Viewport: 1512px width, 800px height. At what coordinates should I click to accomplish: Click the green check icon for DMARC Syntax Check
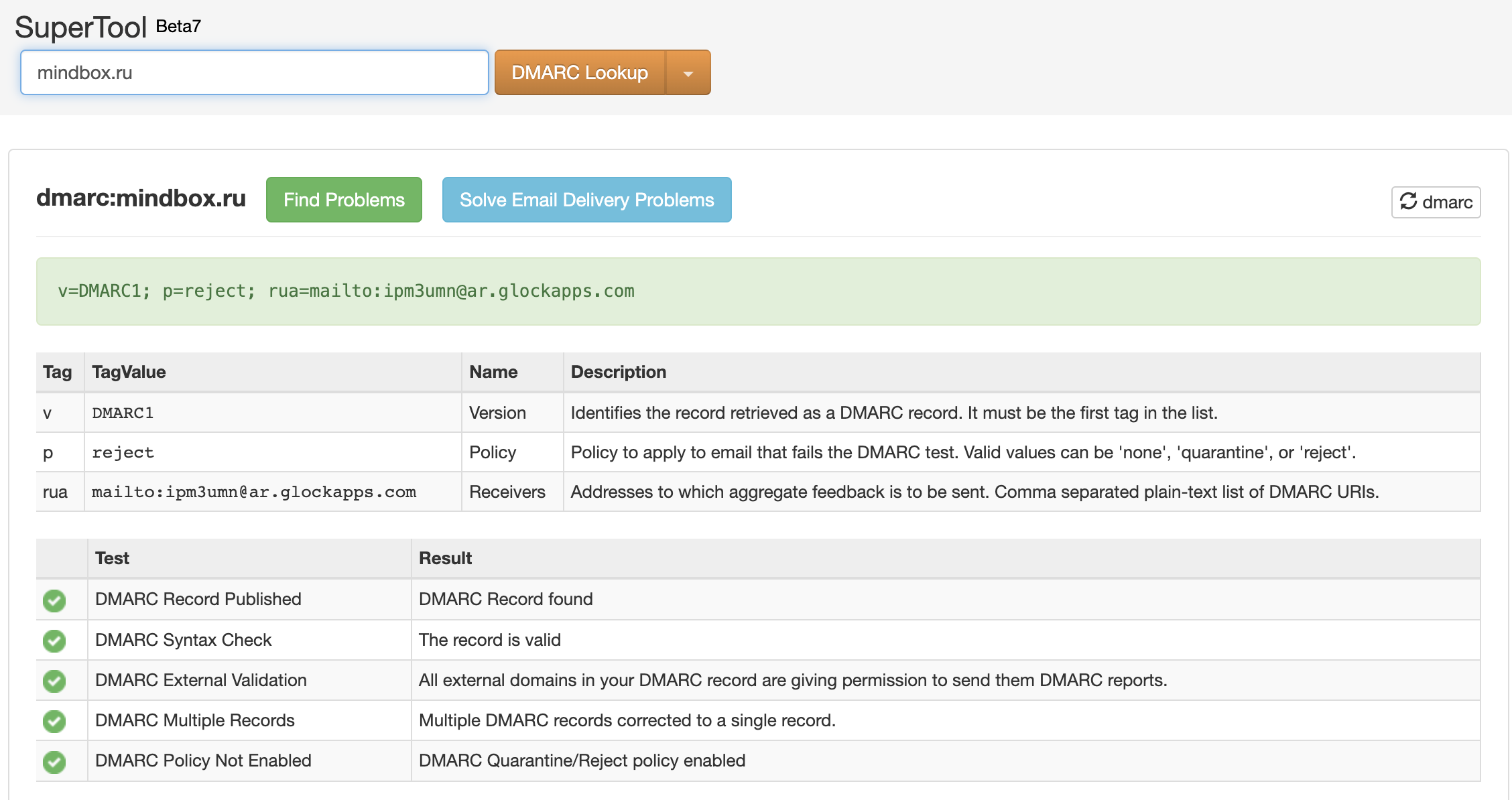[x=54, y=641]
